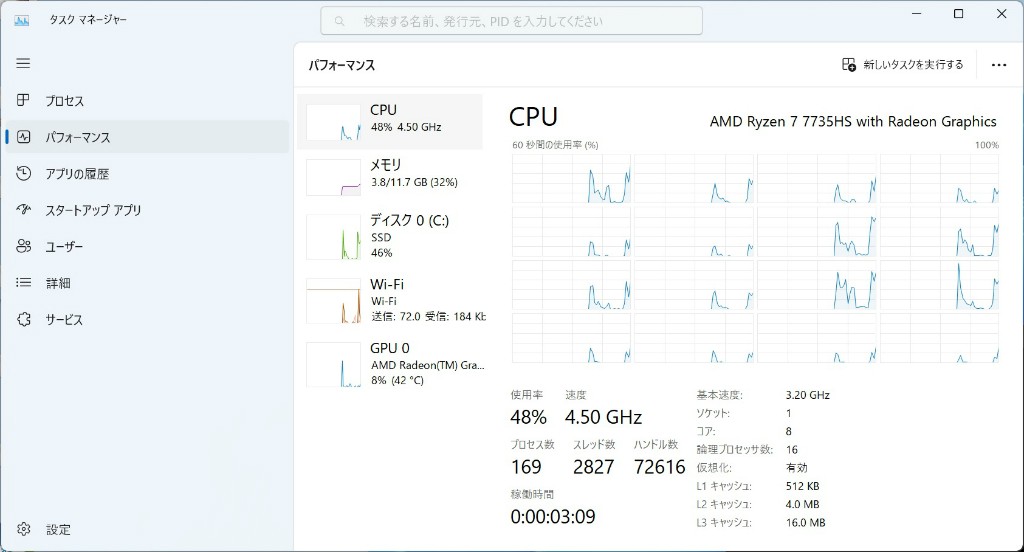Click the Run new task button
Viewport: 1024px width, 552px height.
pyautogui.click(x=903, y=64)
